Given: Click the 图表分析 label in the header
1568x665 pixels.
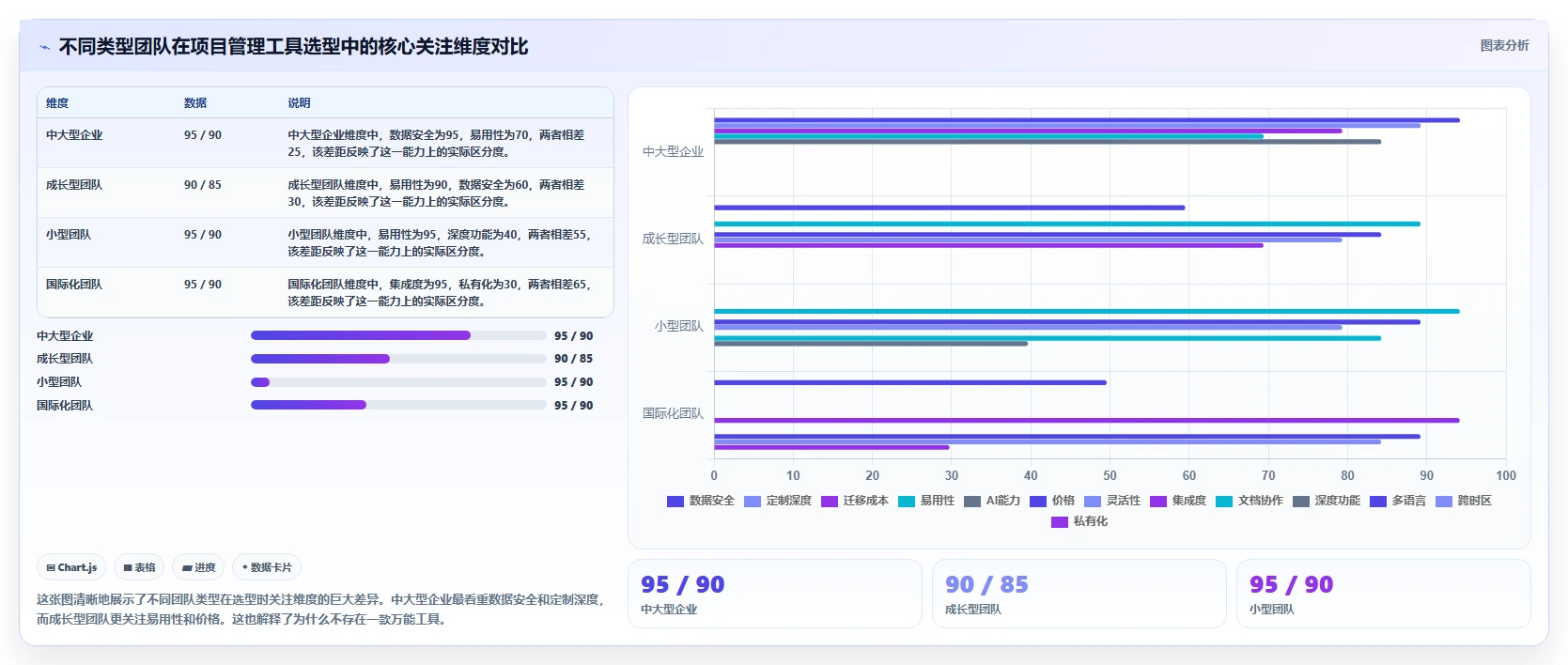Looking at the screenshot, I should click(1504, 45).
